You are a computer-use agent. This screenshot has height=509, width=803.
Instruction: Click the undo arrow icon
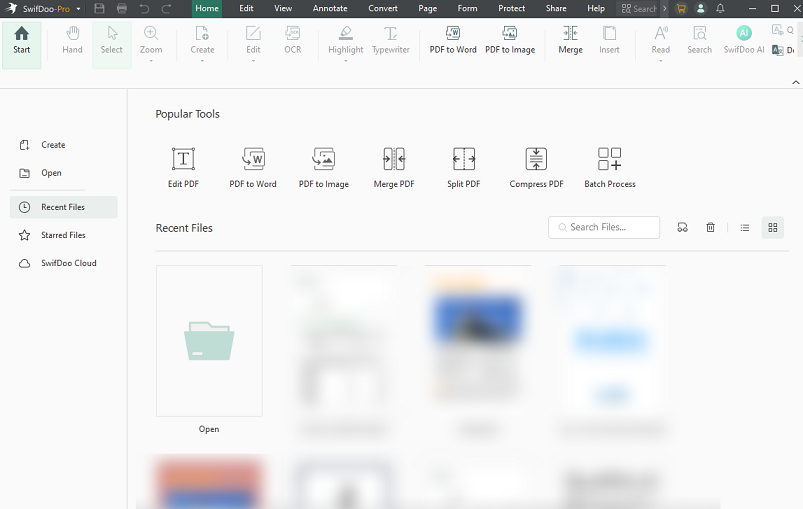point(144,9)
